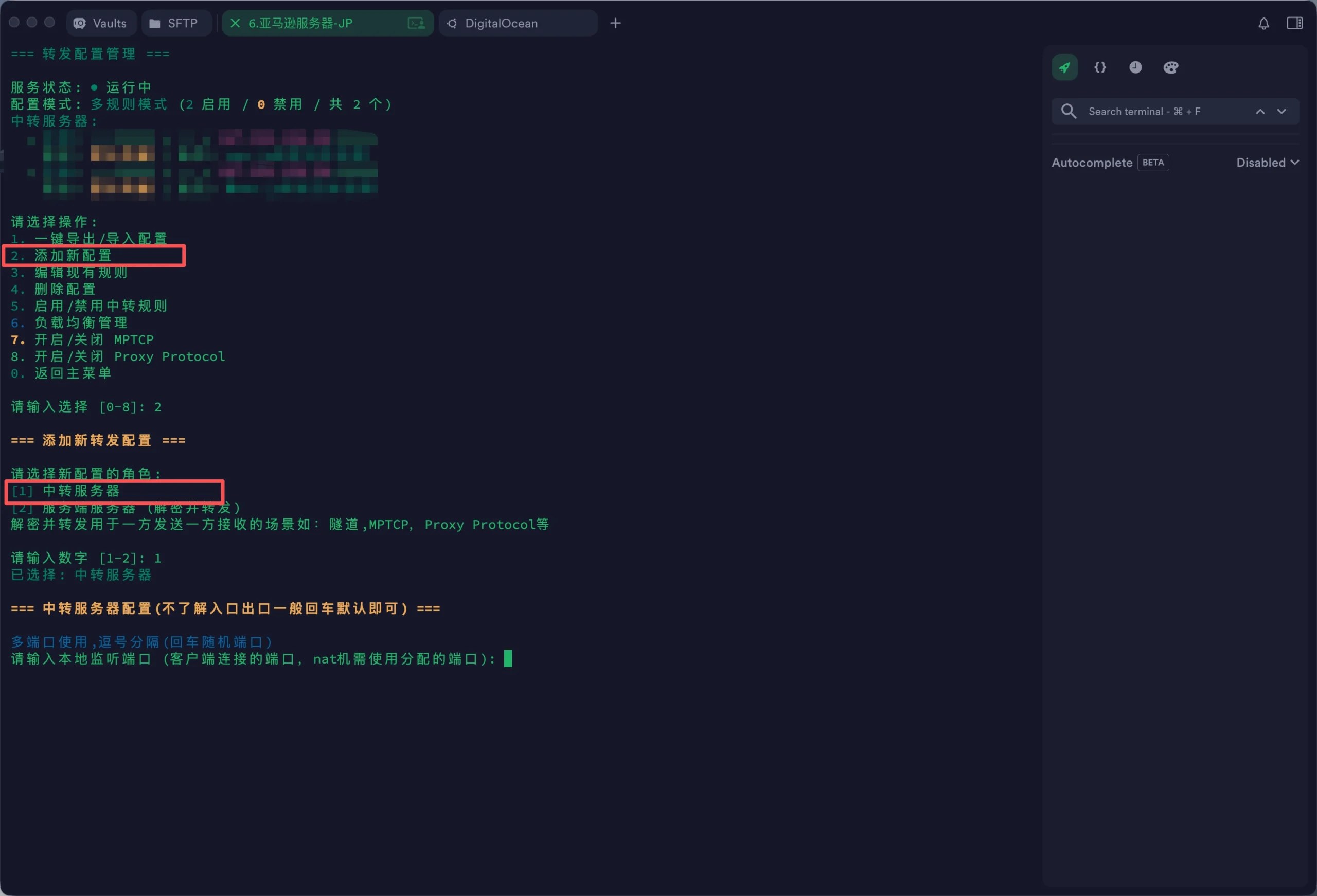Open the DigitalOcean tab
Viewport: 1317px width, 896px height.
click(x=501, y=23)
